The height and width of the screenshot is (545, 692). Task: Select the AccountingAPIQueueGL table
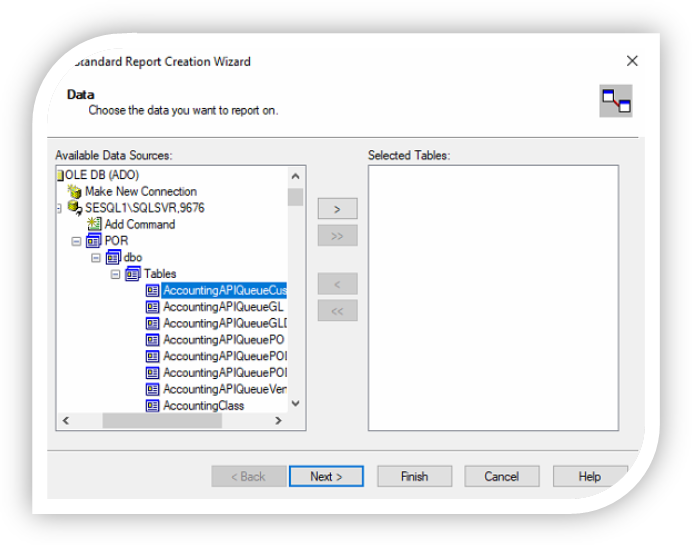pyautogui.click(x=223, y=307)
